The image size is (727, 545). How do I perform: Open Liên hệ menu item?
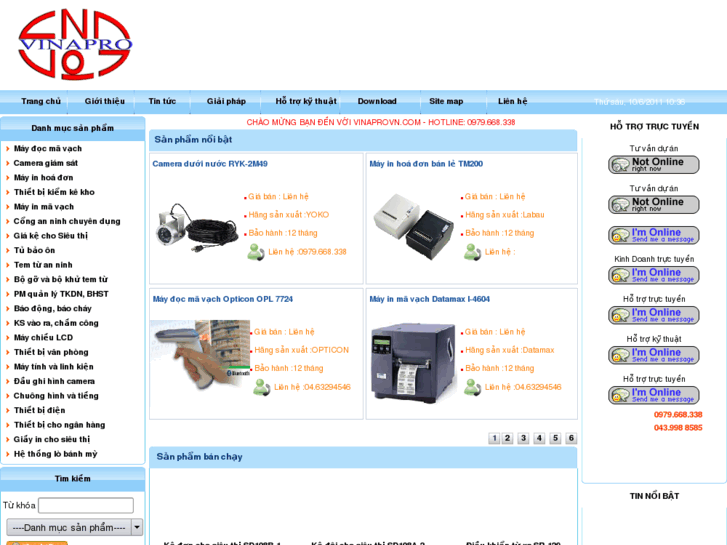513,101
